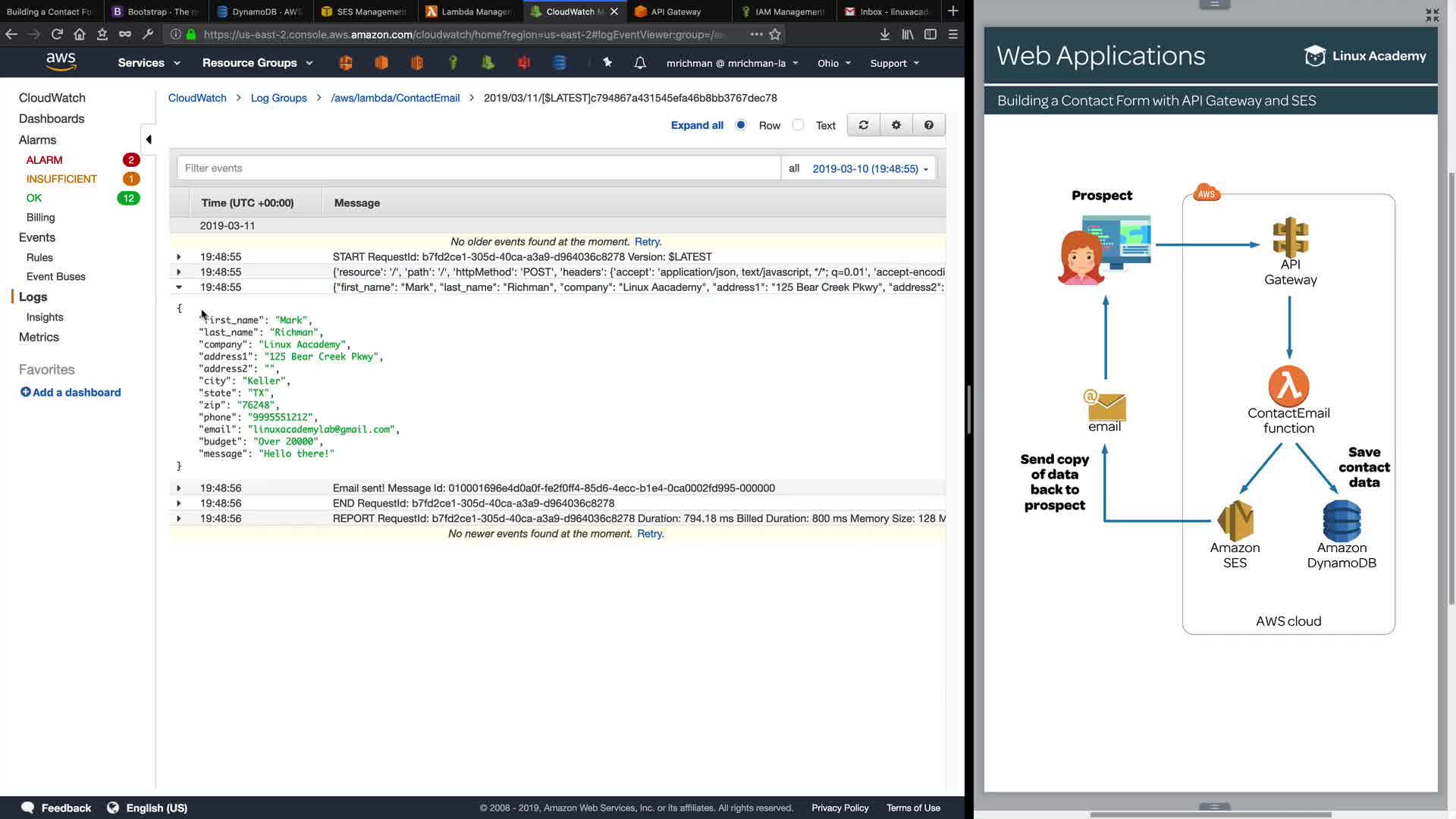Click the refresh log events icon
The height and width of the screenshot is (819, 1456).
[x=863, y=125]
